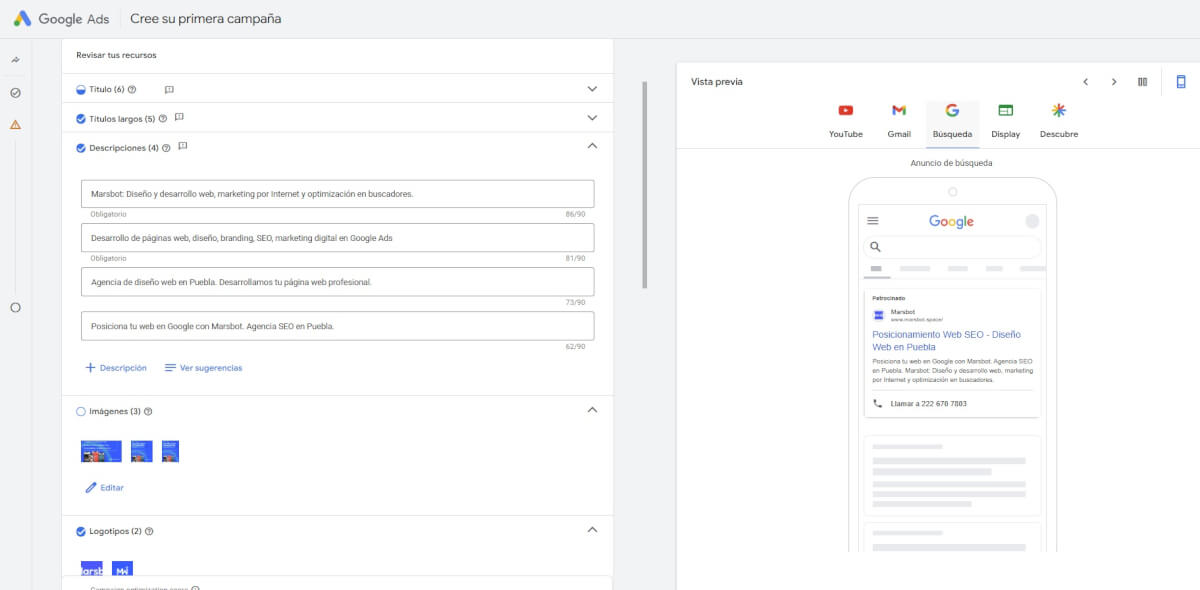This screenshot has height=590, width=1200.
Task: Collapse the Imágenes (3) section
Action: pos(592,410)
